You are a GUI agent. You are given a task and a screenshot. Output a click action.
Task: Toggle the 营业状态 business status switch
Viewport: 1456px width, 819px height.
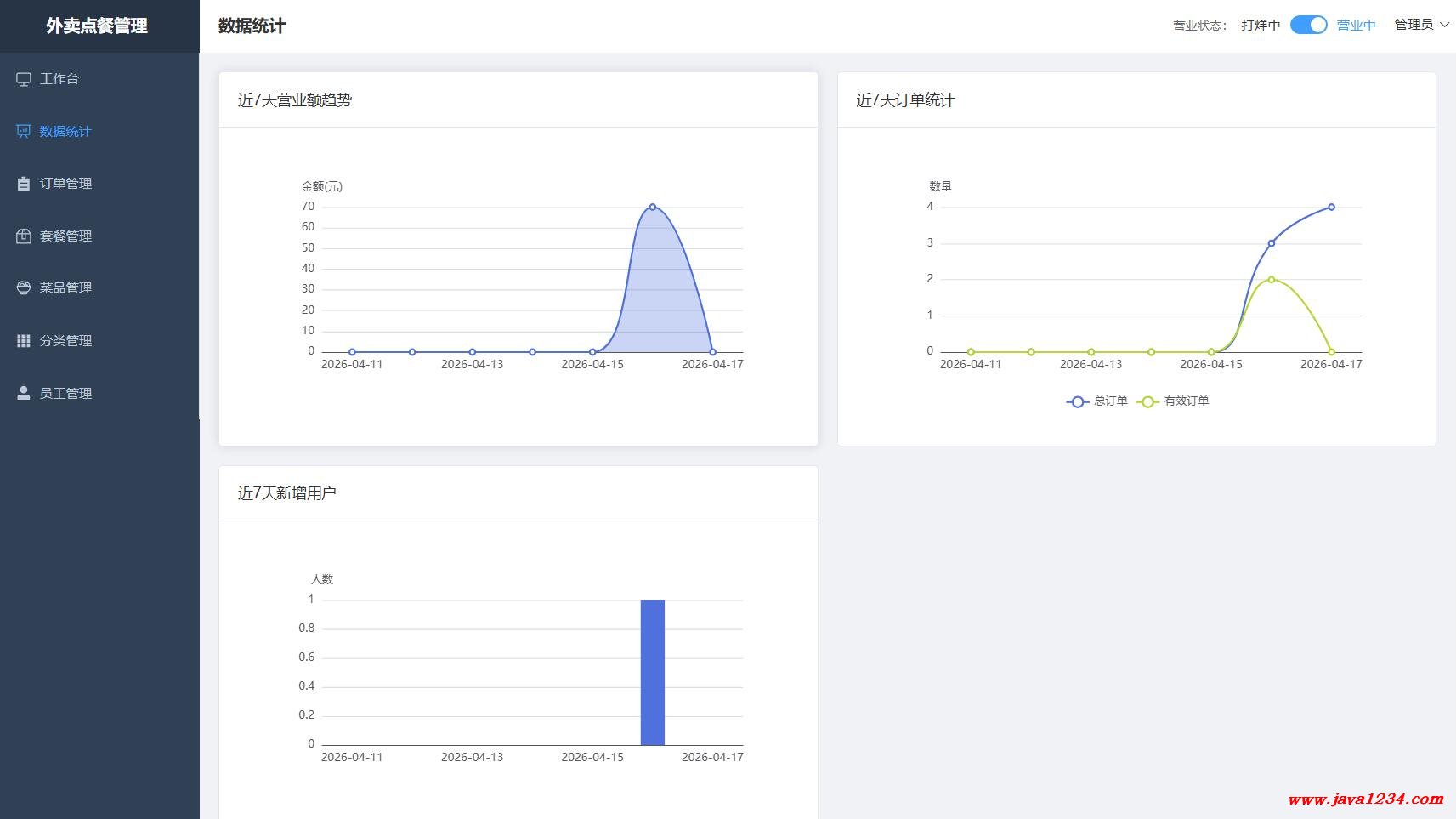(1308, 26)
